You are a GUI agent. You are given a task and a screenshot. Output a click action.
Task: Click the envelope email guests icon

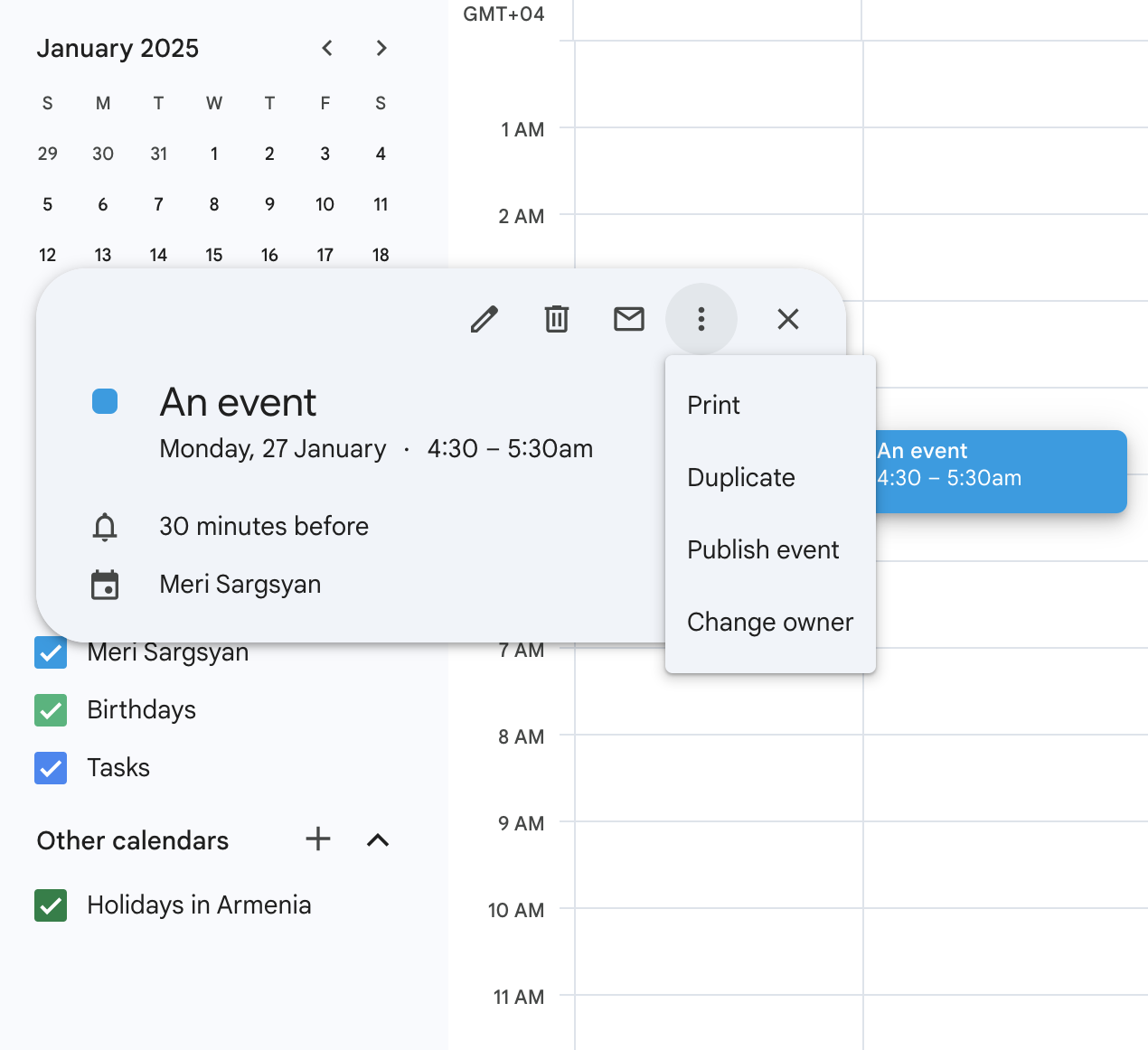pos(629,319)
